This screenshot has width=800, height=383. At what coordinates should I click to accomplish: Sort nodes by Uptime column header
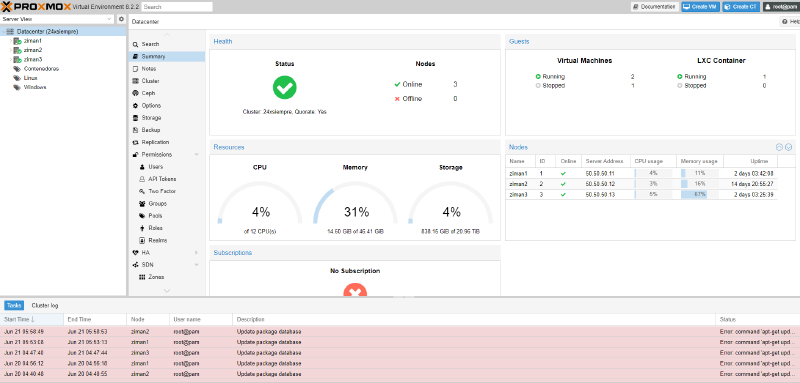[x=751, y=161]
